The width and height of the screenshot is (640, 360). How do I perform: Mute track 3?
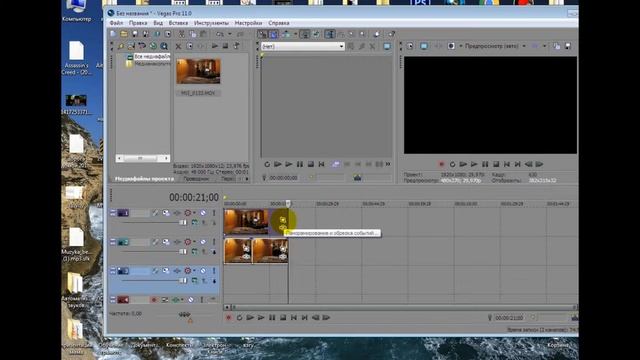(x=203, y=271)
